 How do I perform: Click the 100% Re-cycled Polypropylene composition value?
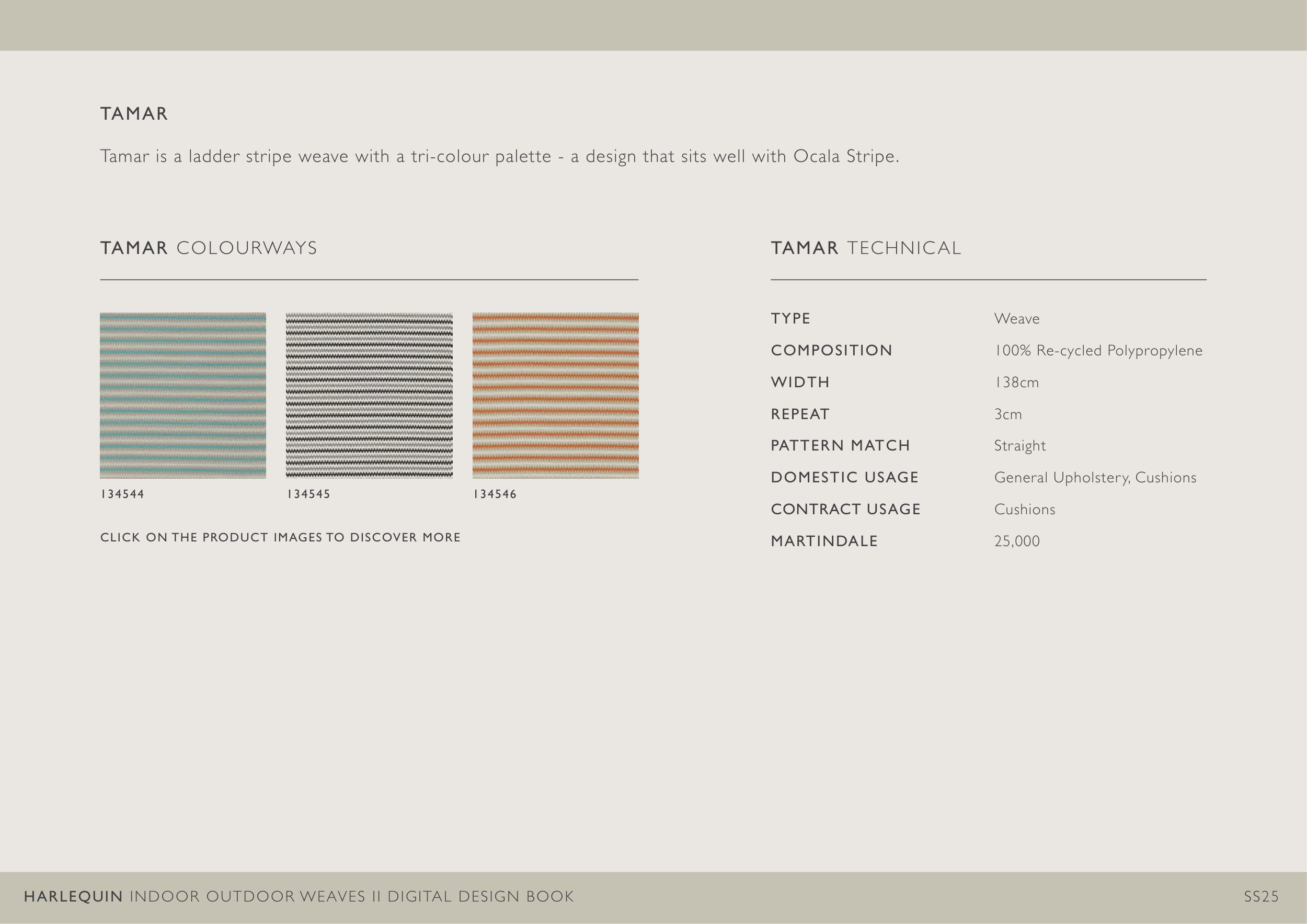coord(1098,351)
